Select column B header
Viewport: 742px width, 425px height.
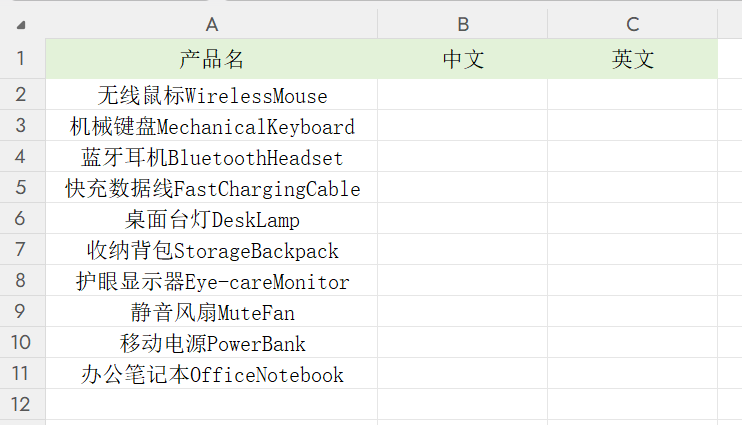[x=463, y=24]
